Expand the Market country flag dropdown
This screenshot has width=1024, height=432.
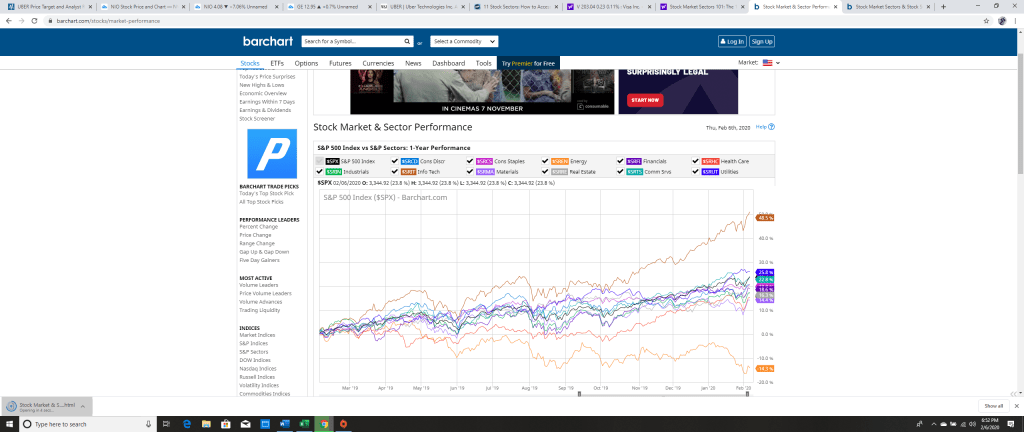click(771, 63)
